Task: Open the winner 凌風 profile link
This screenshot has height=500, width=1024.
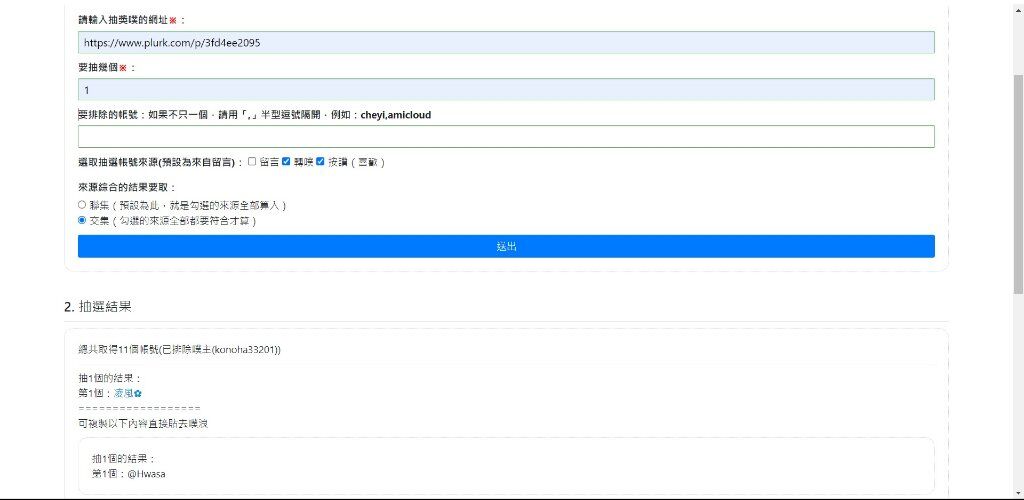Action: coord(128,394)
